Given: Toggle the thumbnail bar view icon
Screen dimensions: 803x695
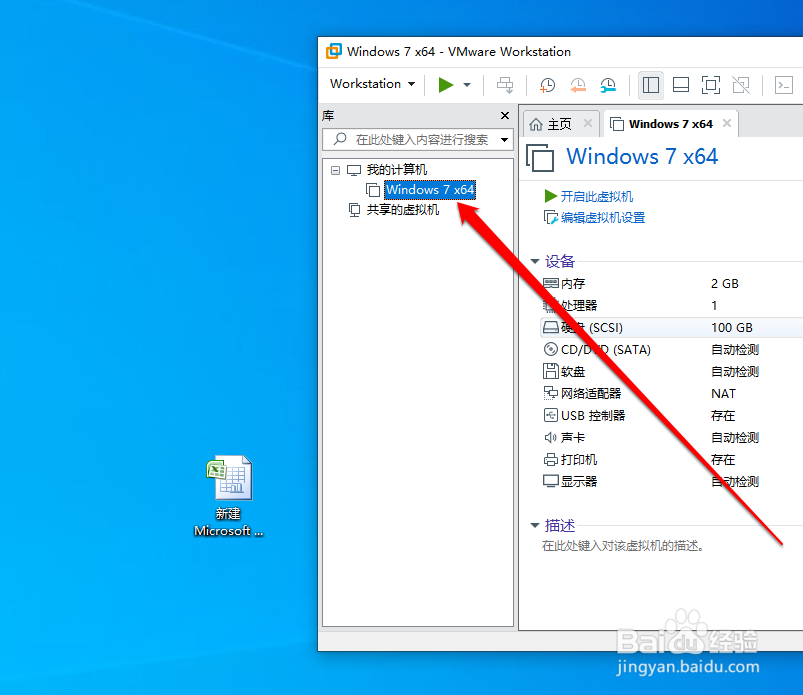Looking at the screenshot, I should tap(681, 85).
